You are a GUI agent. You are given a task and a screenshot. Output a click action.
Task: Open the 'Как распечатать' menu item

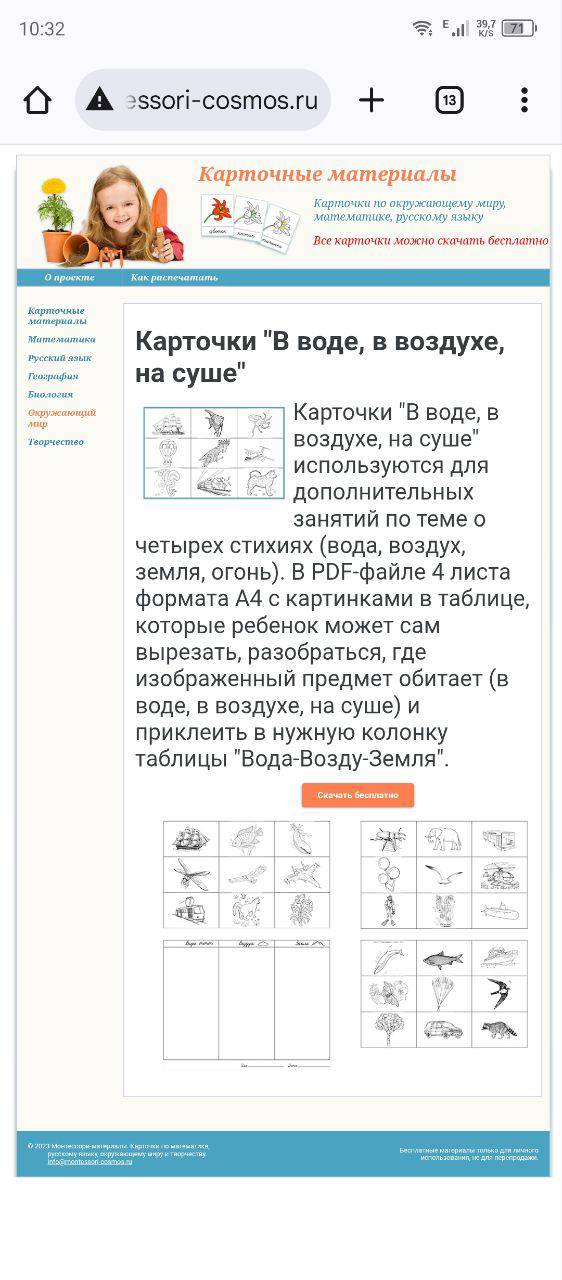tap(174, 277)
